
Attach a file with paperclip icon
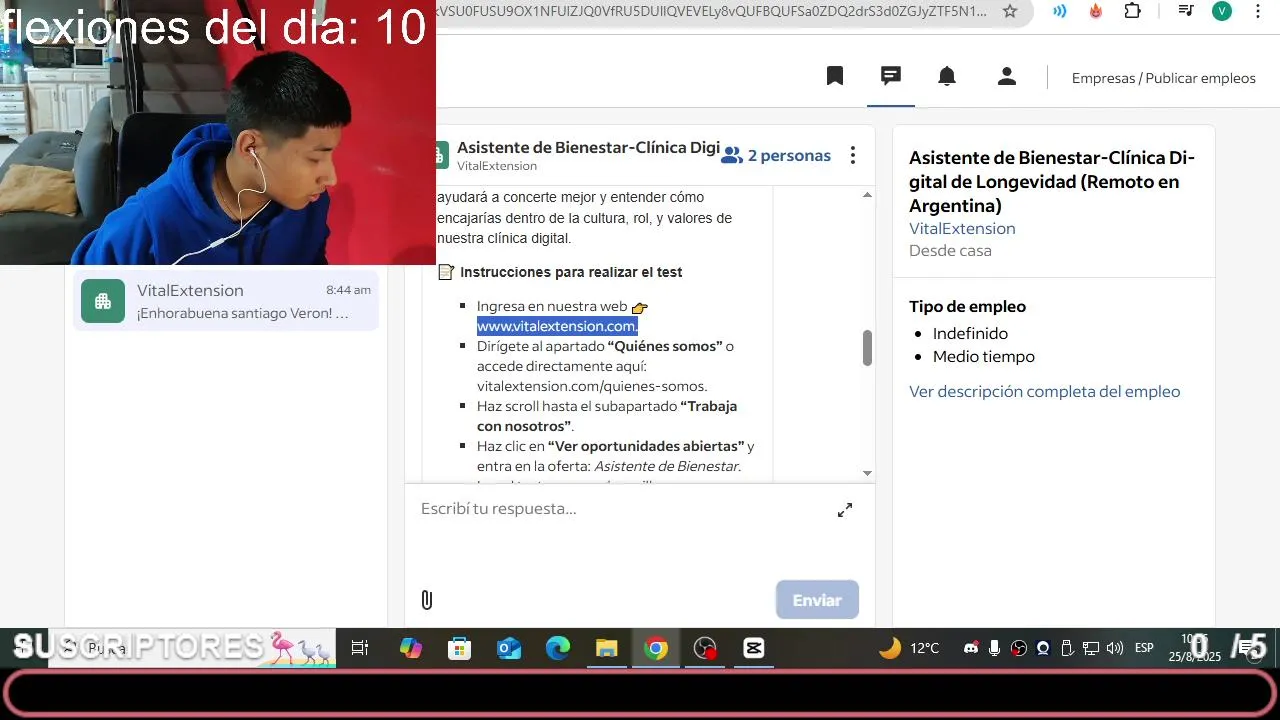pyautogui.click(x=427, y=600)
